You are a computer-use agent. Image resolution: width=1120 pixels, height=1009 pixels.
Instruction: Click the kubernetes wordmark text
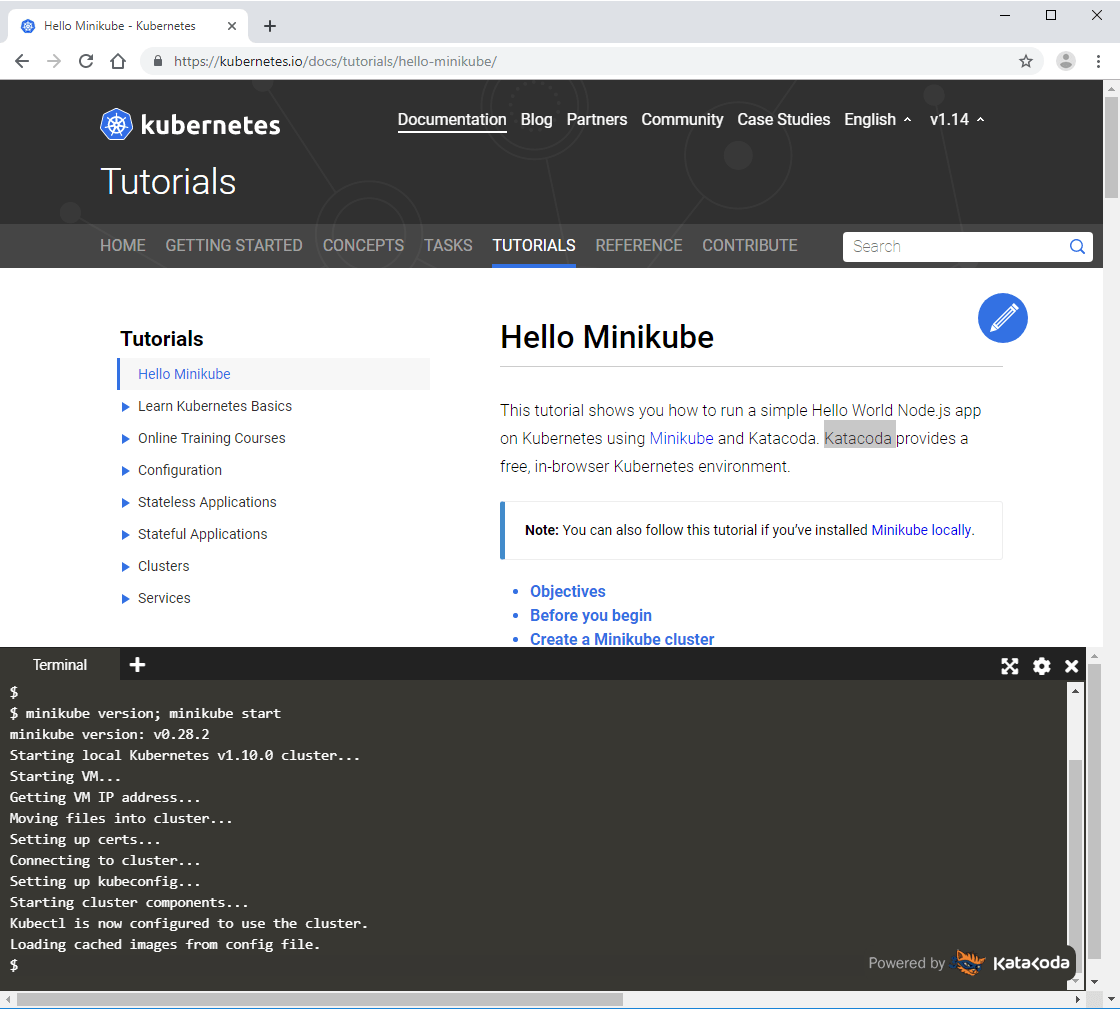pos(211,125)
